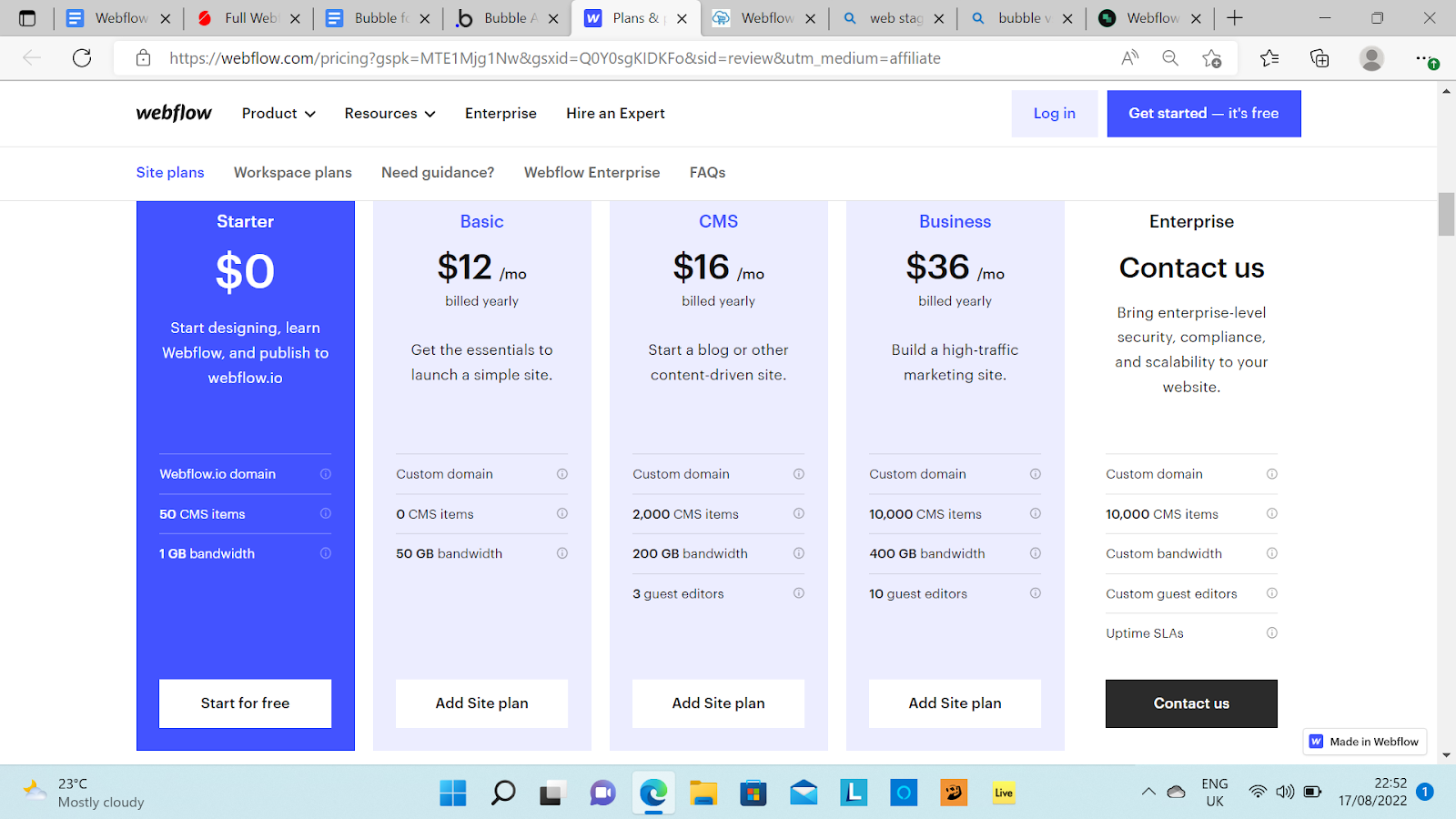Show info for 50 GB bandwidth
The height and width of the screenshot is (819, 1456).
point(562,553)
